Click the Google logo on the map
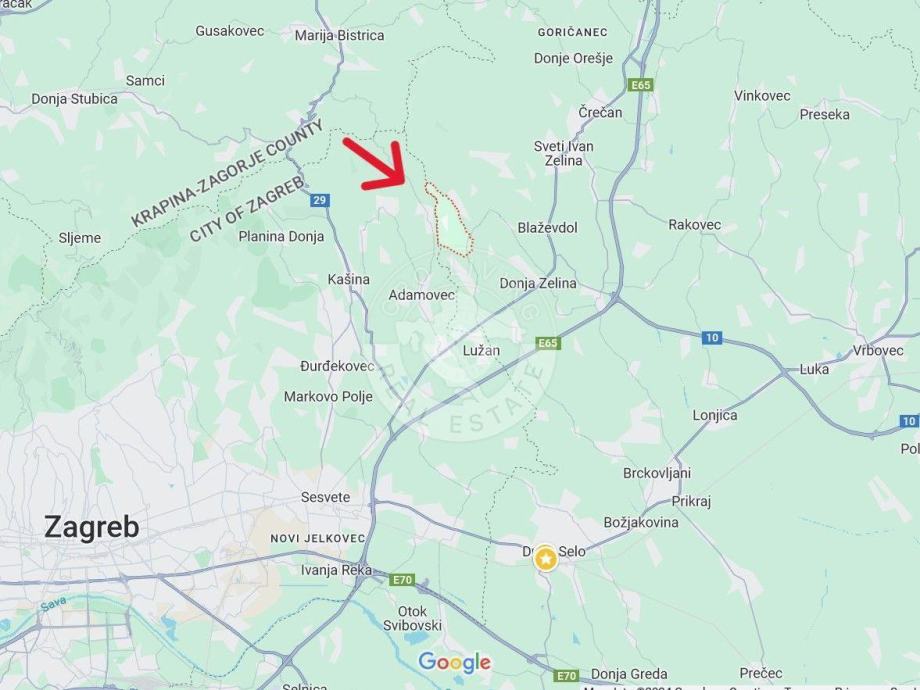This screenshot has width=920, height=690. coord(455,662)
